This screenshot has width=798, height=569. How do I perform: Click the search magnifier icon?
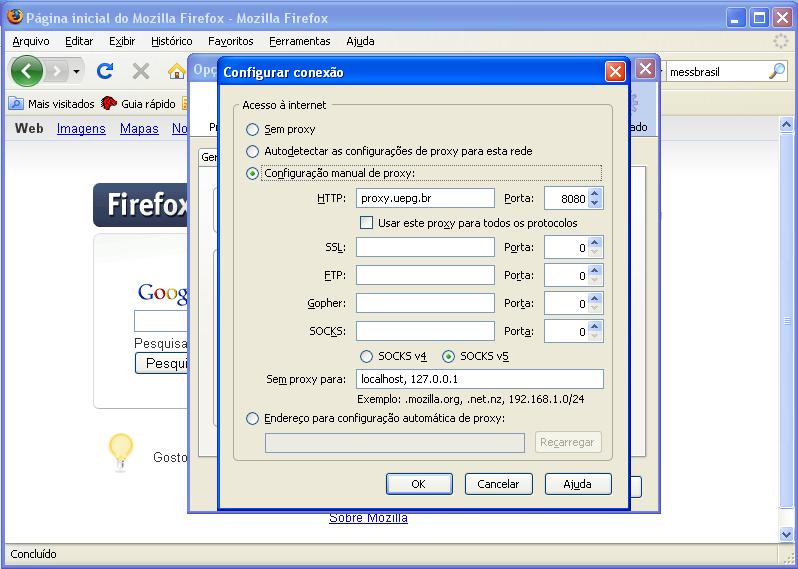click(777, 71)
